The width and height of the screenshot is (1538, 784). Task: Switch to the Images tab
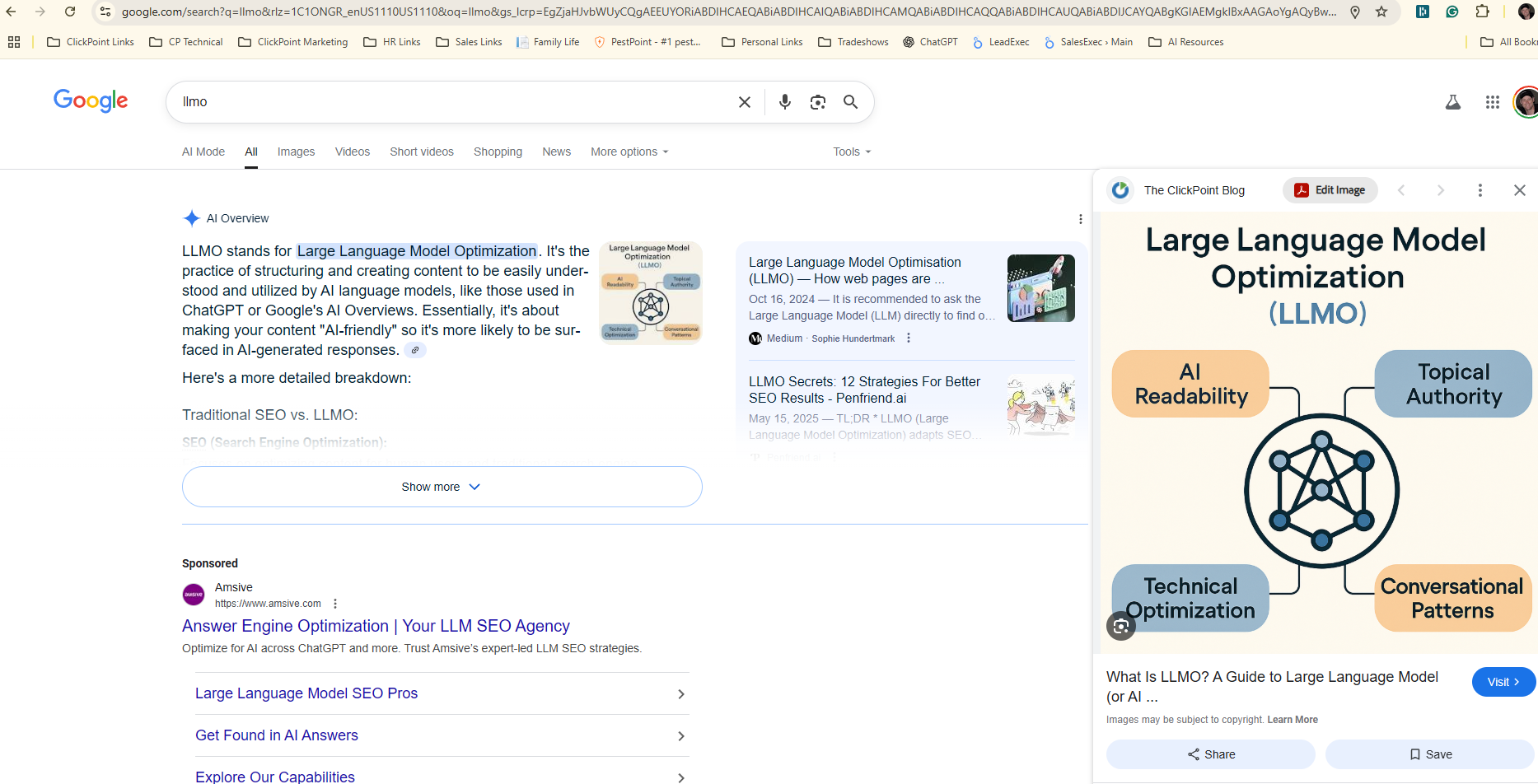tap(297, 152)
